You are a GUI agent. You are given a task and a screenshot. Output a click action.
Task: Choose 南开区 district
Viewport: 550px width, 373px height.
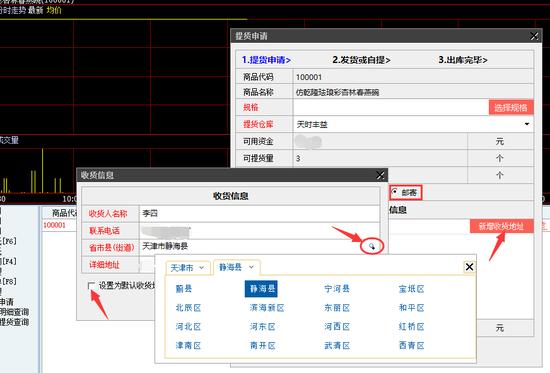pos(262,346)
